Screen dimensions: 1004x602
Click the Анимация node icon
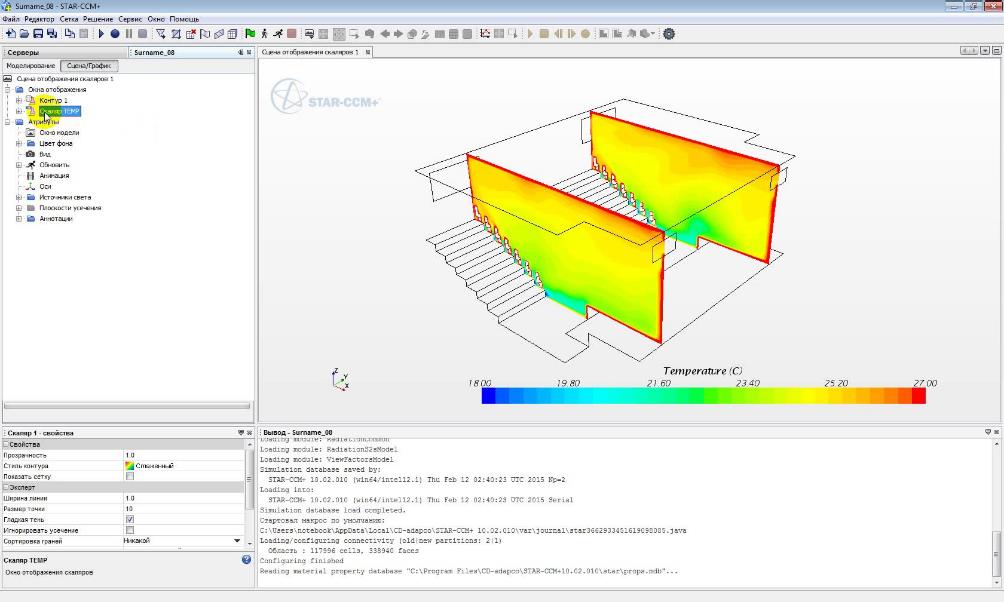(31, 175)
